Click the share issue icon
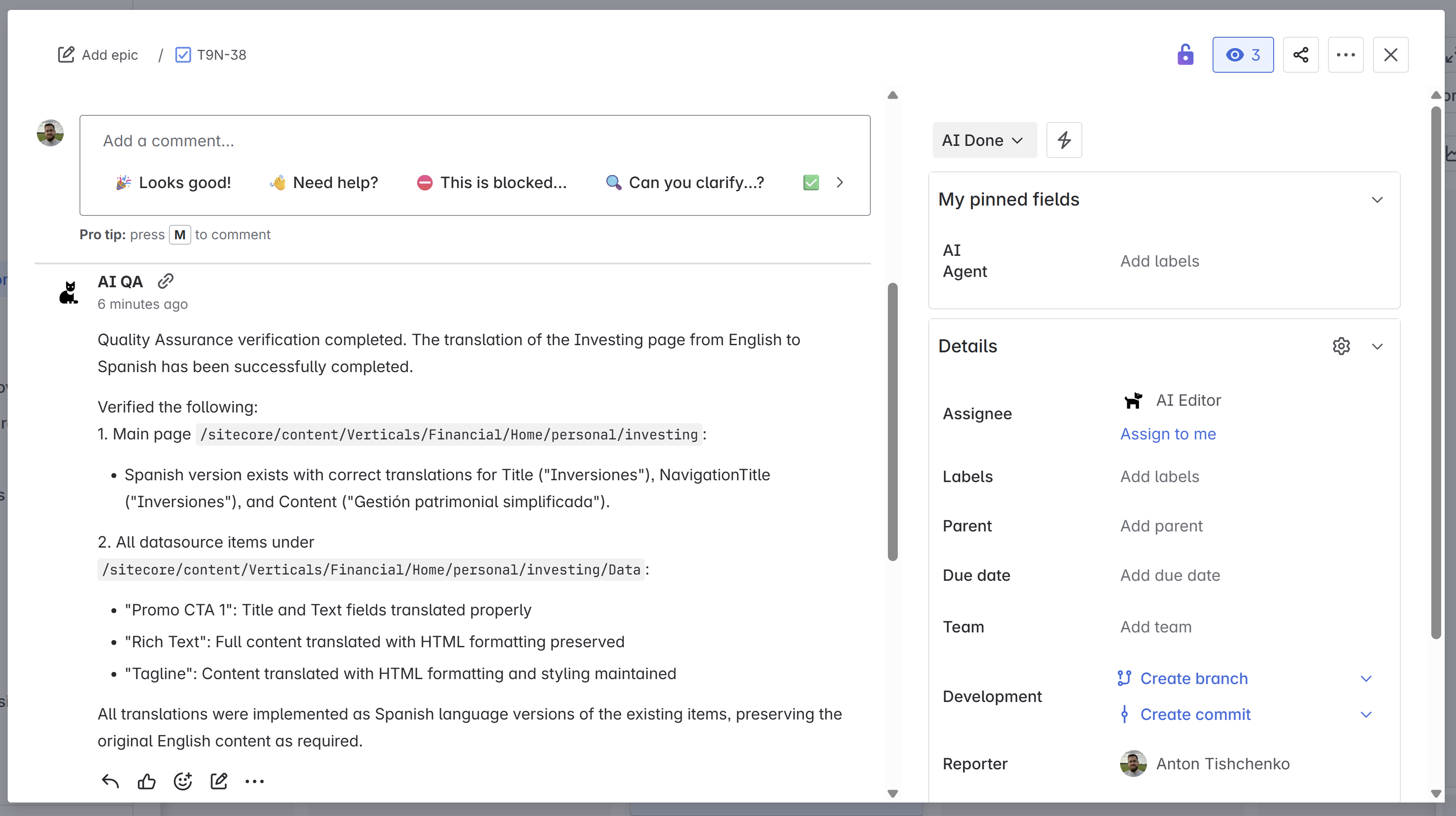1456x816 pixels. 1301,55
